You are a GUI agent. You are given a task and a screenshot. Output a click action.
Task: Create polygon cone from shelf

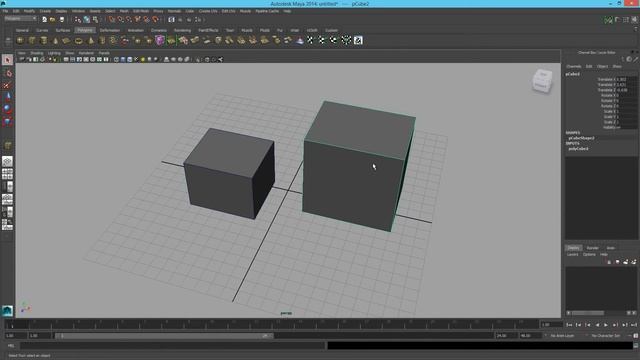coord(56,40)
